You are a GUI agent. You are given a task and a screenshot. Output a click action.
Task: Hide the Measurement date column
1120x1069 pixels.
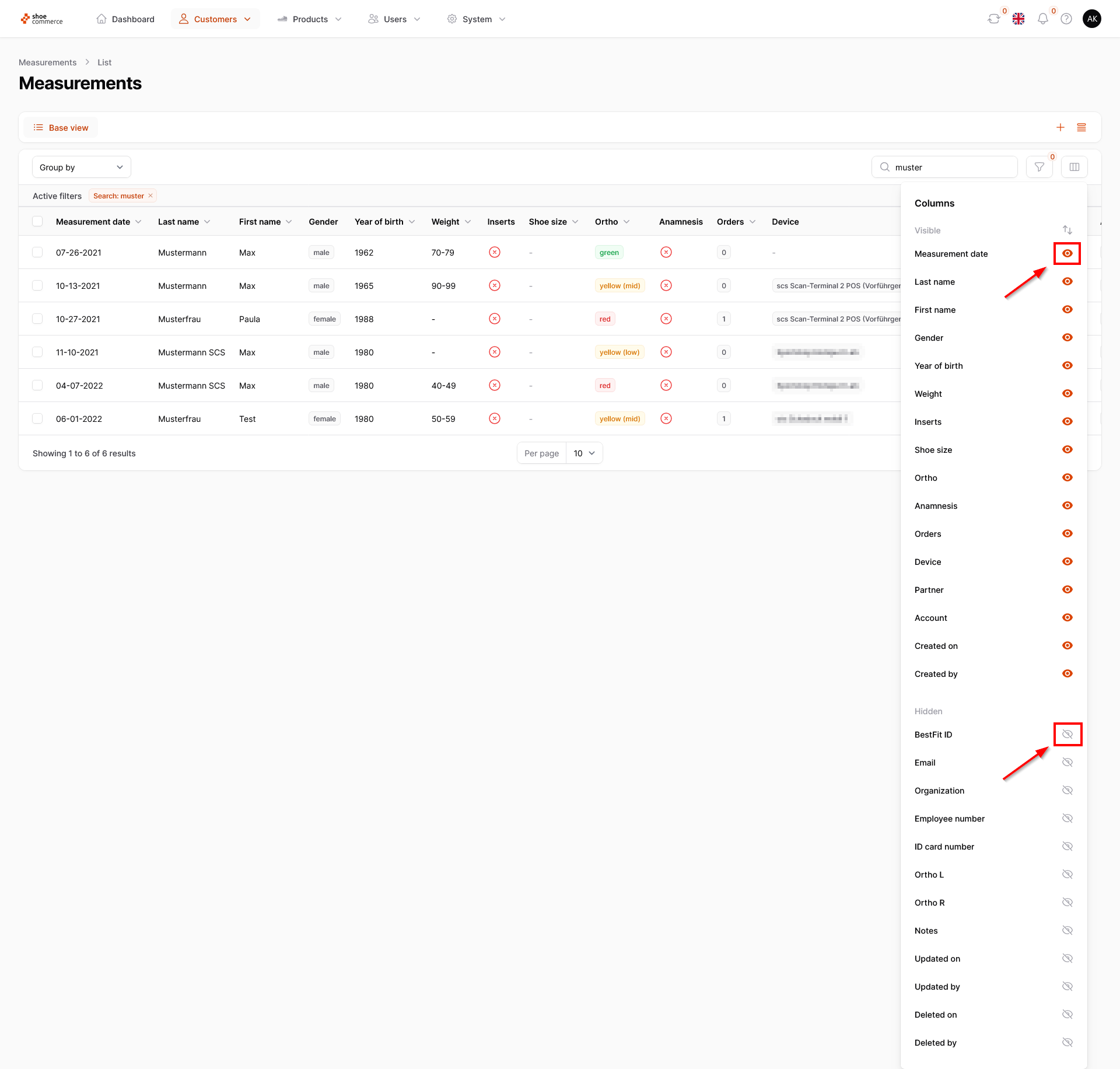click(x=1067, y=254)
